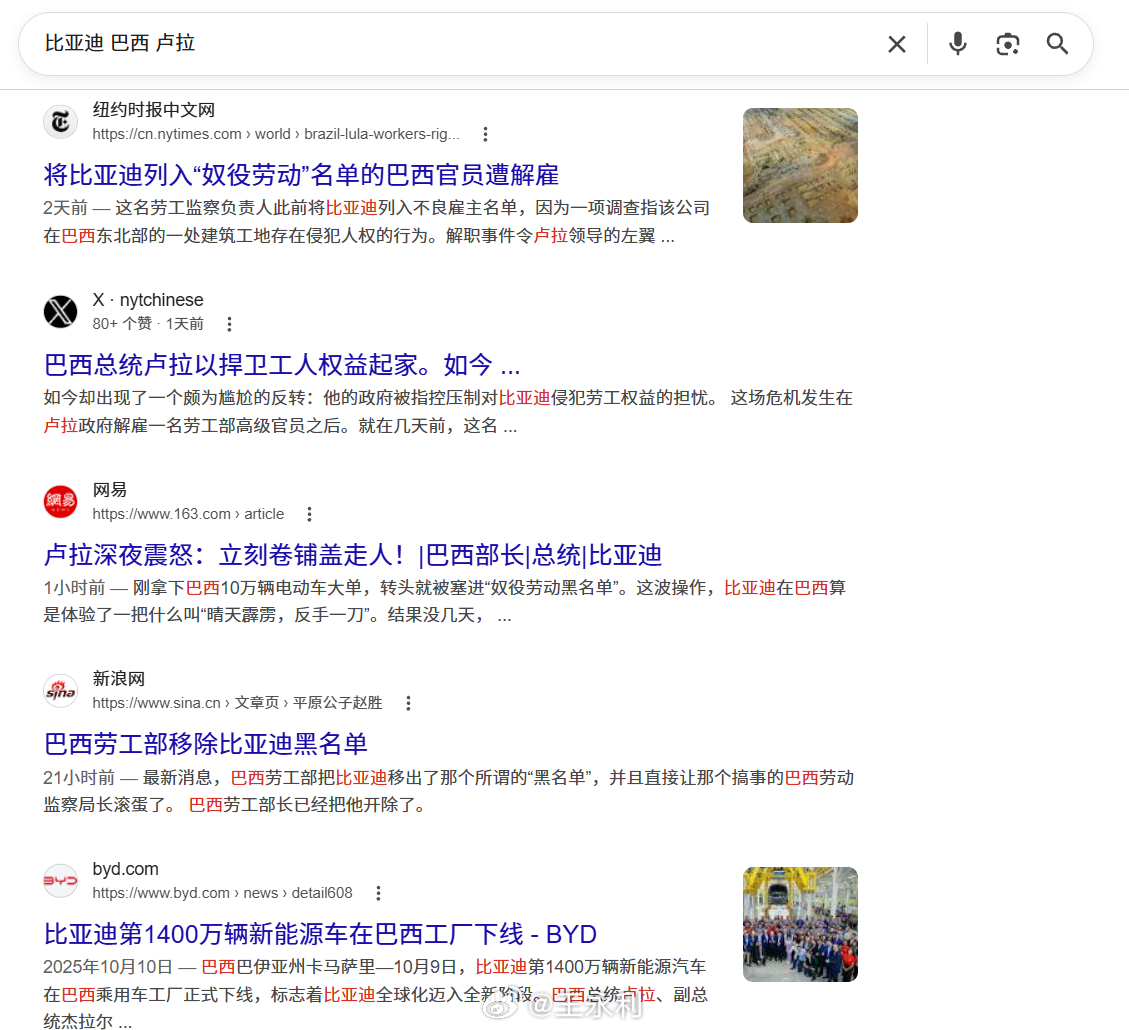Open more options for X nytchinese result
This screenshot has height=1030, width=1129.
pyautogui.click(x=229, y=324)
